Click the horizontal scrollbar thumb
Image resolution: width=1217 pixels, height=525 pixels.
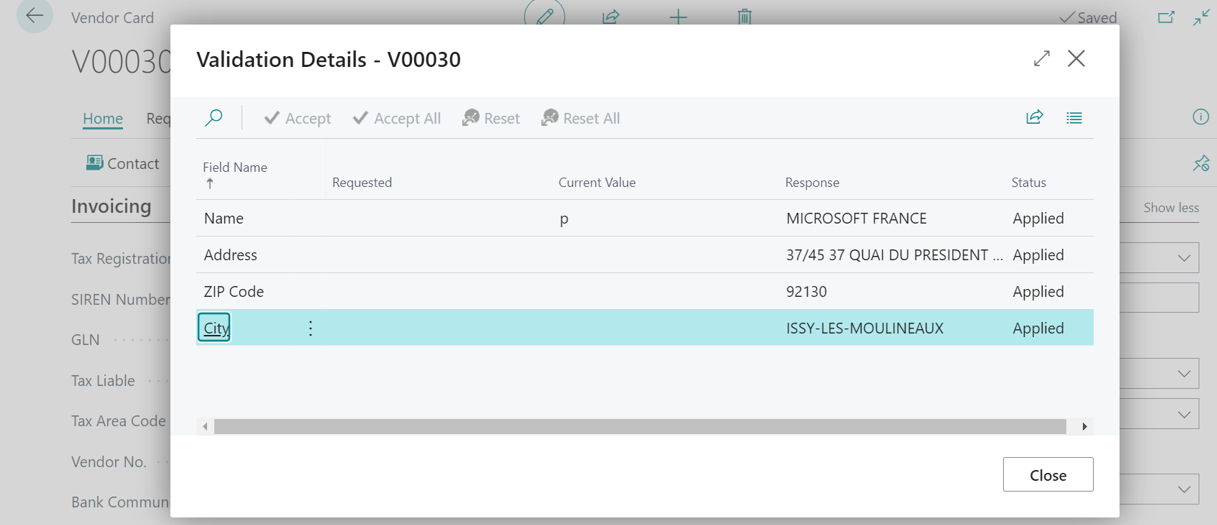[640, 427]
